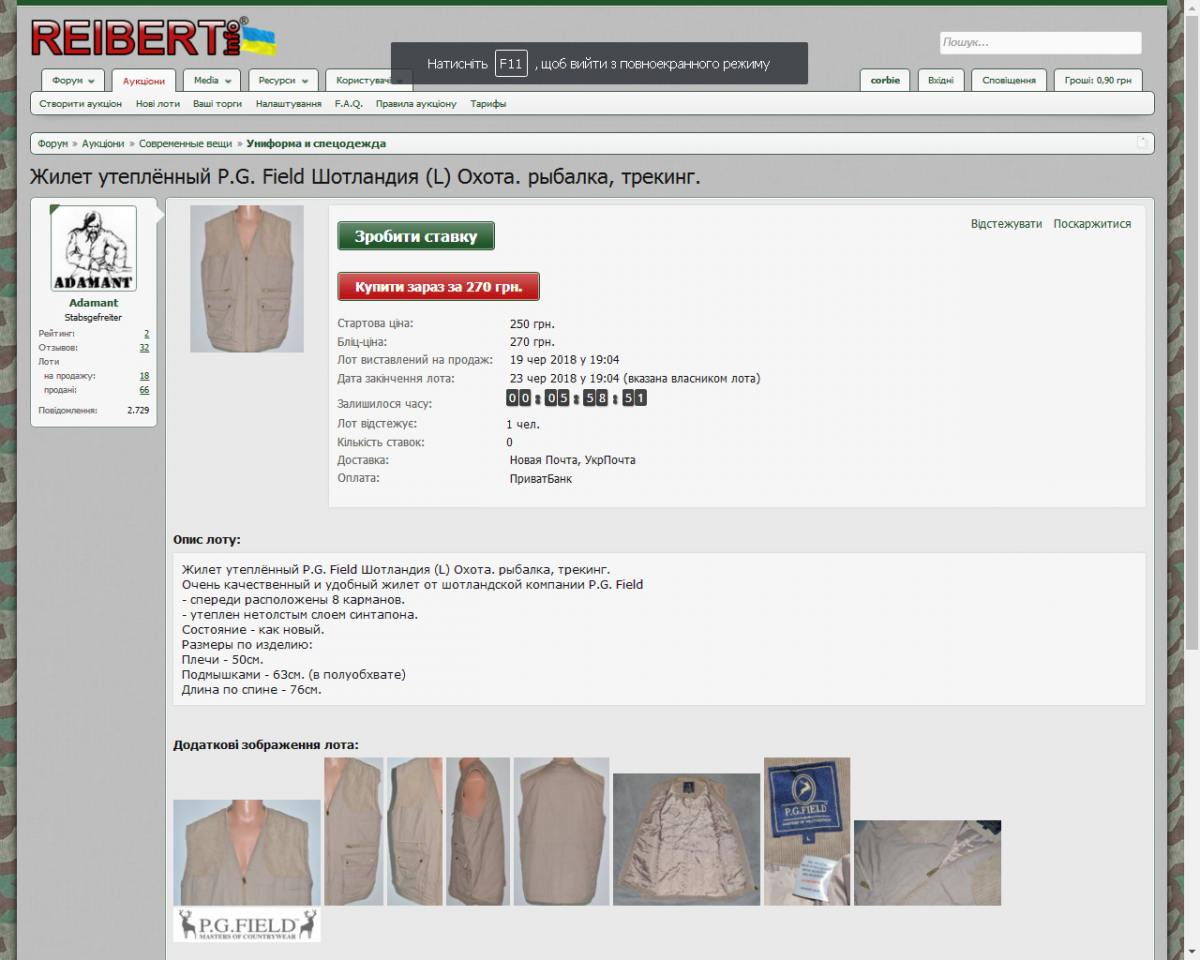This screenshot has height=960, width=1200.
Task: Click the Відстежувати link
Action: tap(1006, 224)
